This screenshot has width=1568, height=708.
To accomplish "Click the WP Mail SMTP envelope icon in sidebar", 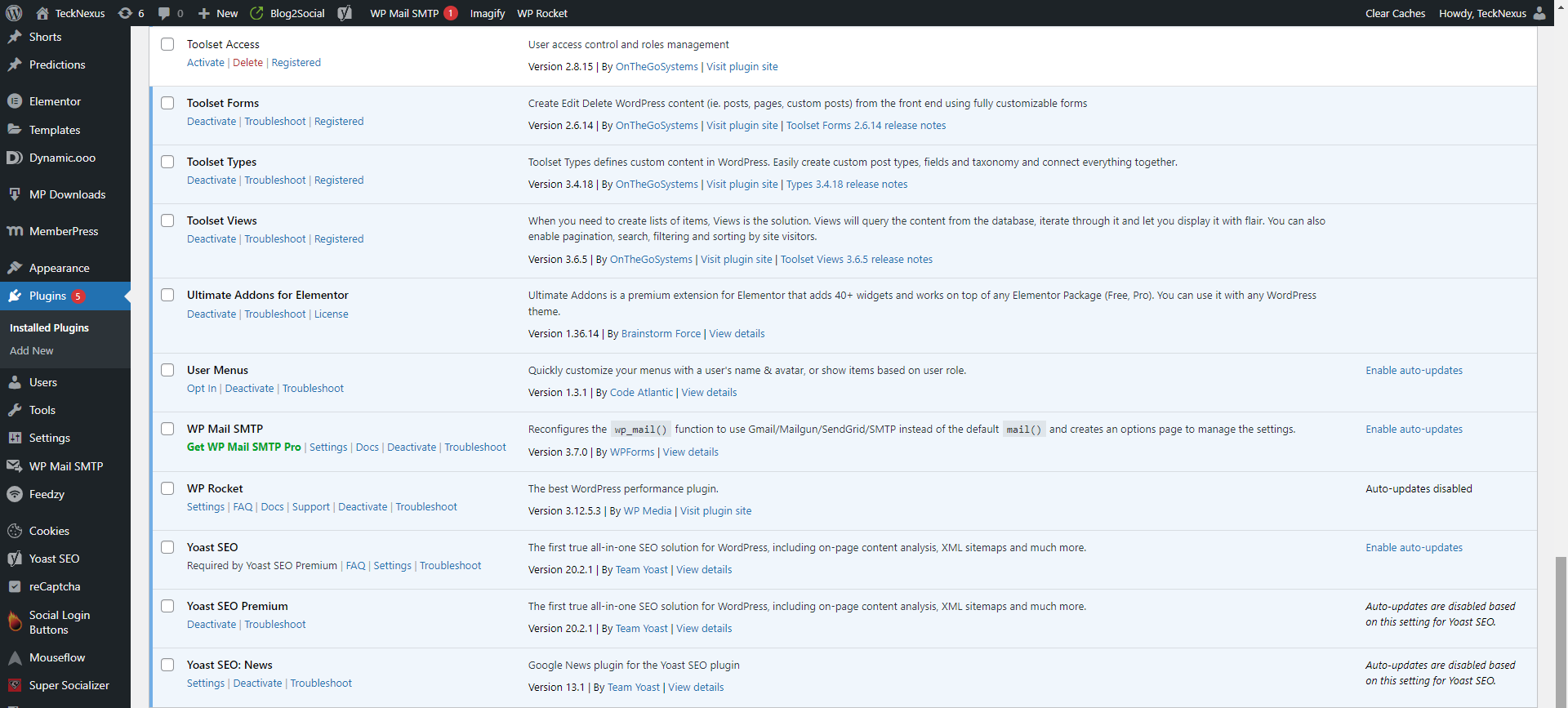I will [x=15, y=466].
